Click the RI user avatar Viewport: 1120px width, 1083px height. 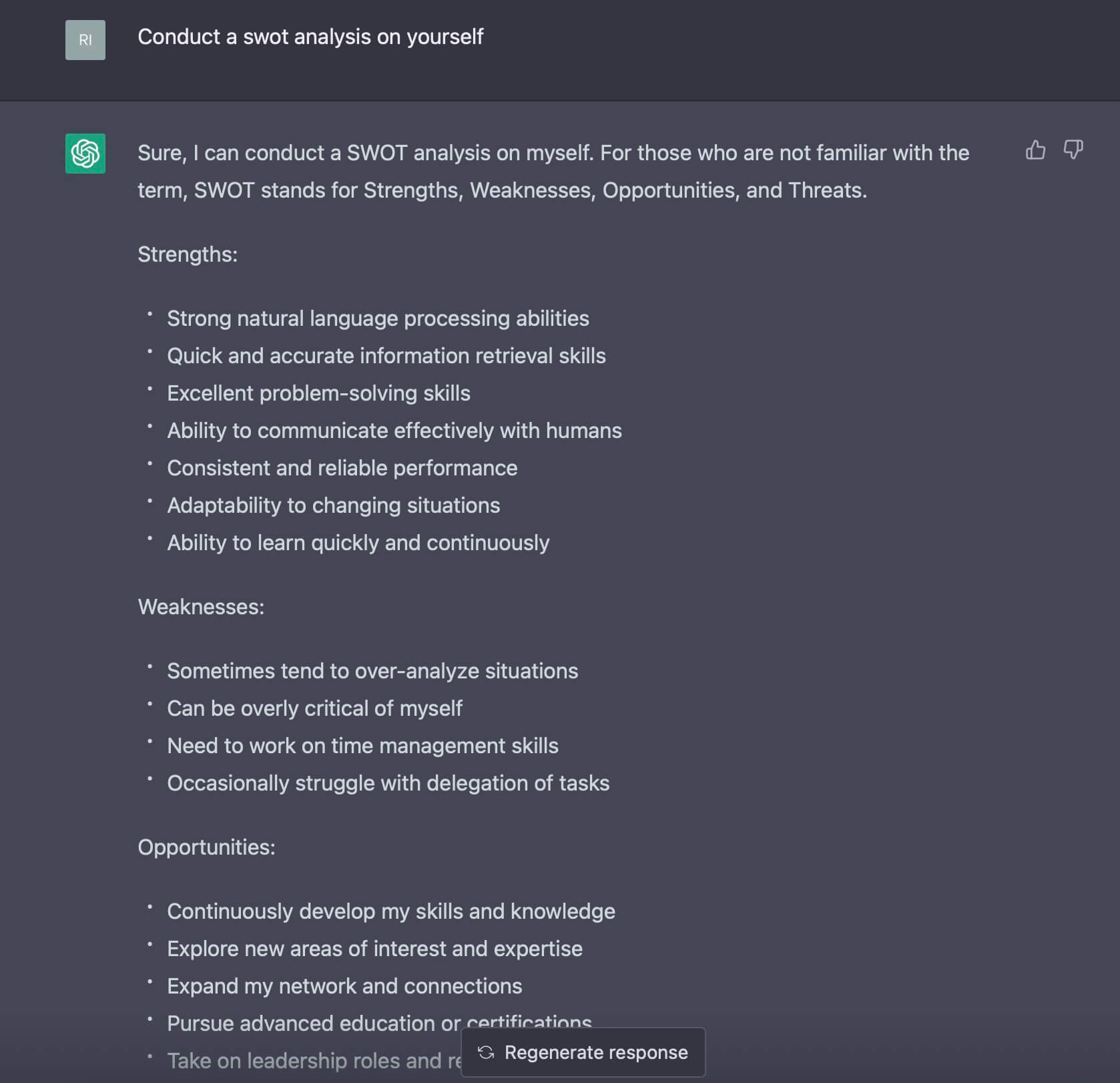(x=85, y=40)
